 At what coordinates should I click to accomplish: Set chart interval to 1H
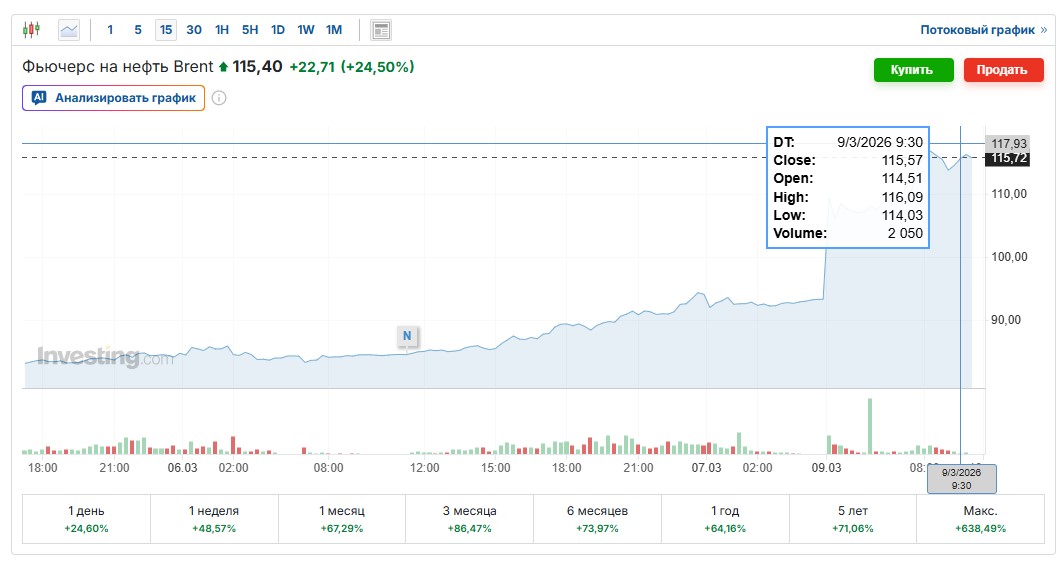click(222, 30)
